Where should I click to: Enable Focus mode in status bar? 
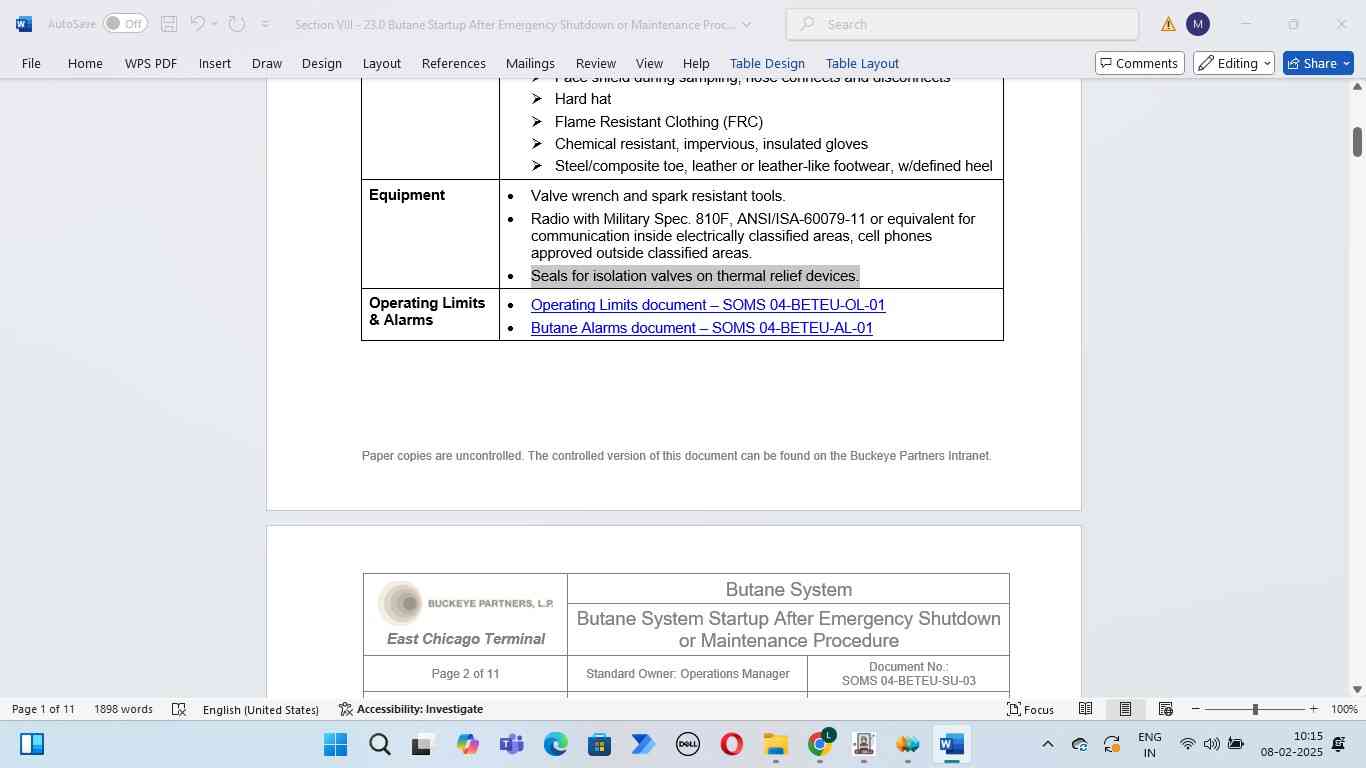1030,709
